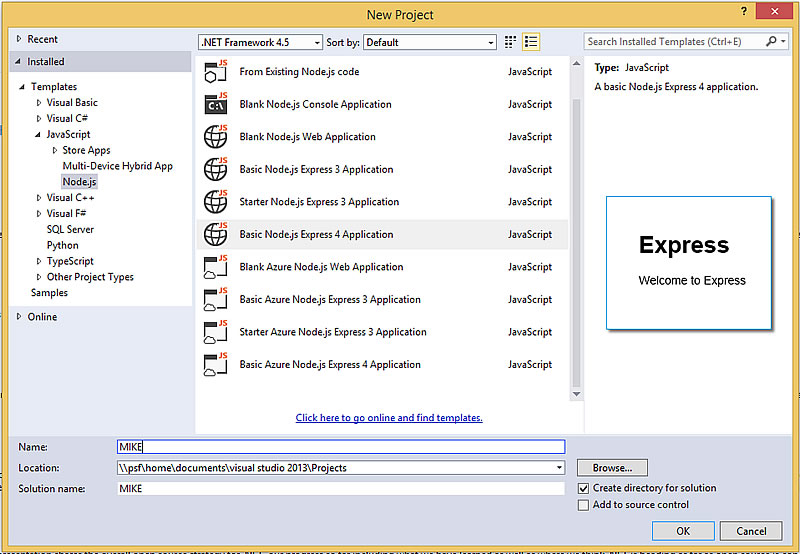Switch to medium icons list view
Viewport: 800px width, 554px height.
(531, 42)
